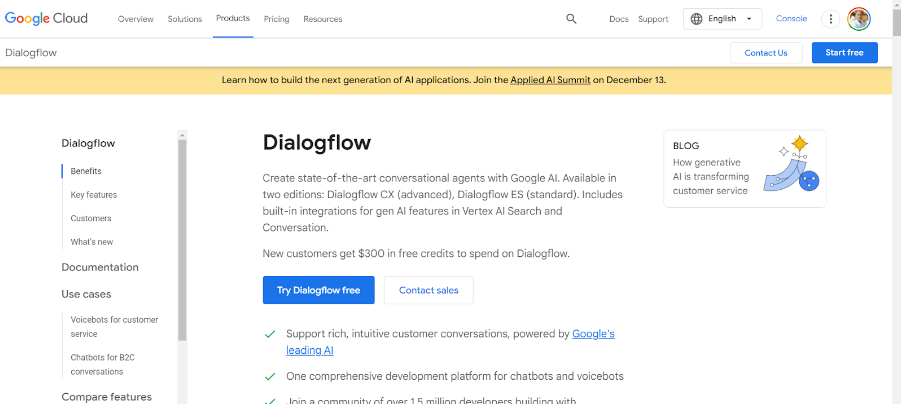
Task: Jump to Customers in the sidebar
Action: point(91,218)
